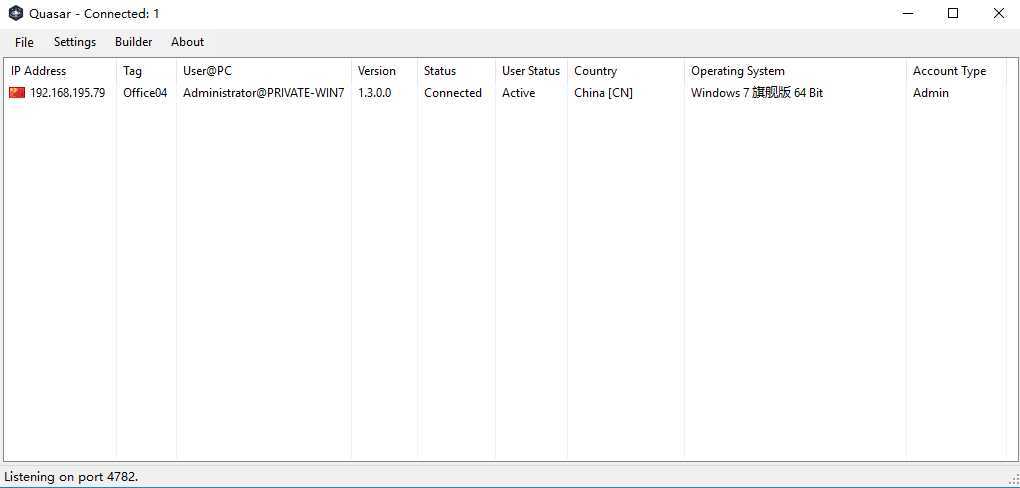Viewport: 1020px width, 488px height.
Task: Click the Windows 7 64 Bit cell
Action: point(757,93)
